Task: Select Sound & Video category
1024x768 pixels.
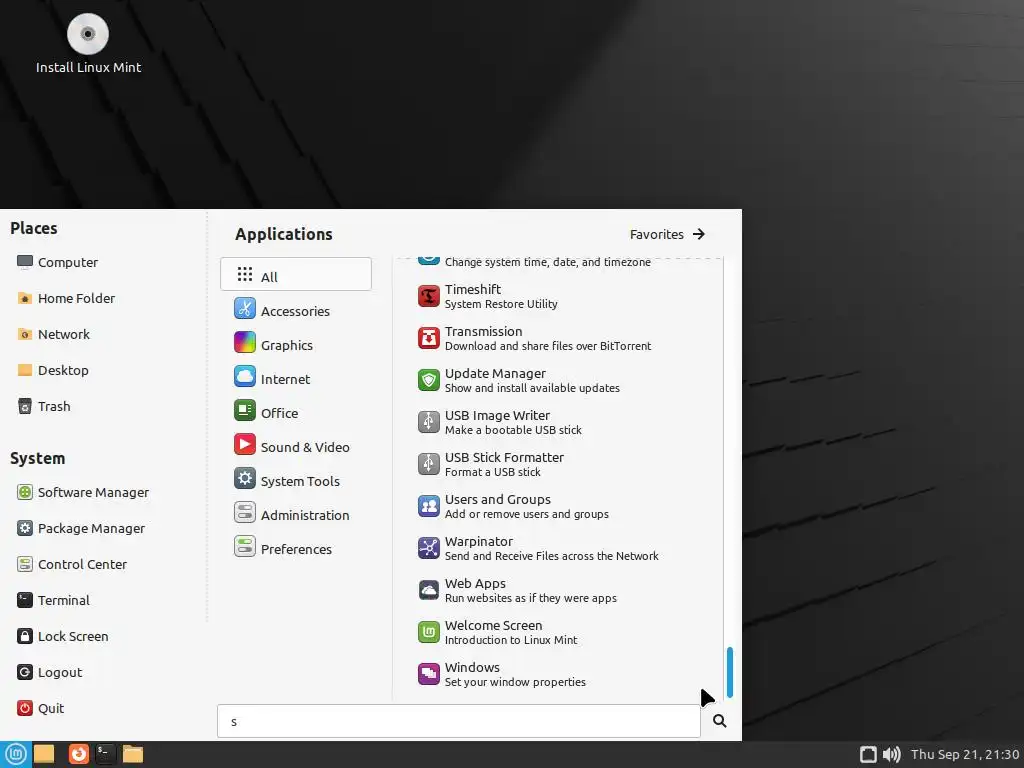Action: [x=296, y=445]
